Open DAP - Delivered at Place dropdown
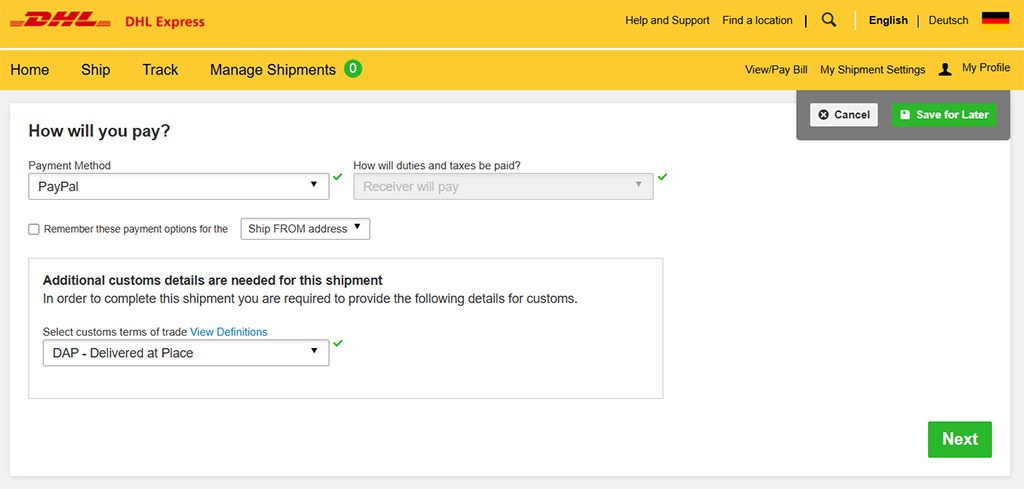Screen dimensions: 1024x489 pyautogui.click(x=186, y=353)
